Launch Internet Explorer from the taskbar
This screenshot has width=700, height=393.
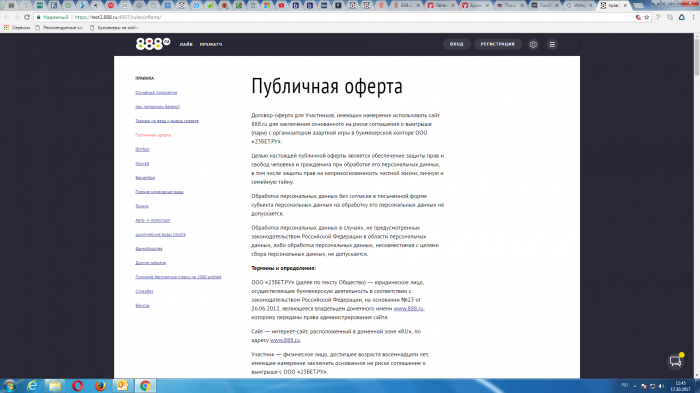(32, 385)
